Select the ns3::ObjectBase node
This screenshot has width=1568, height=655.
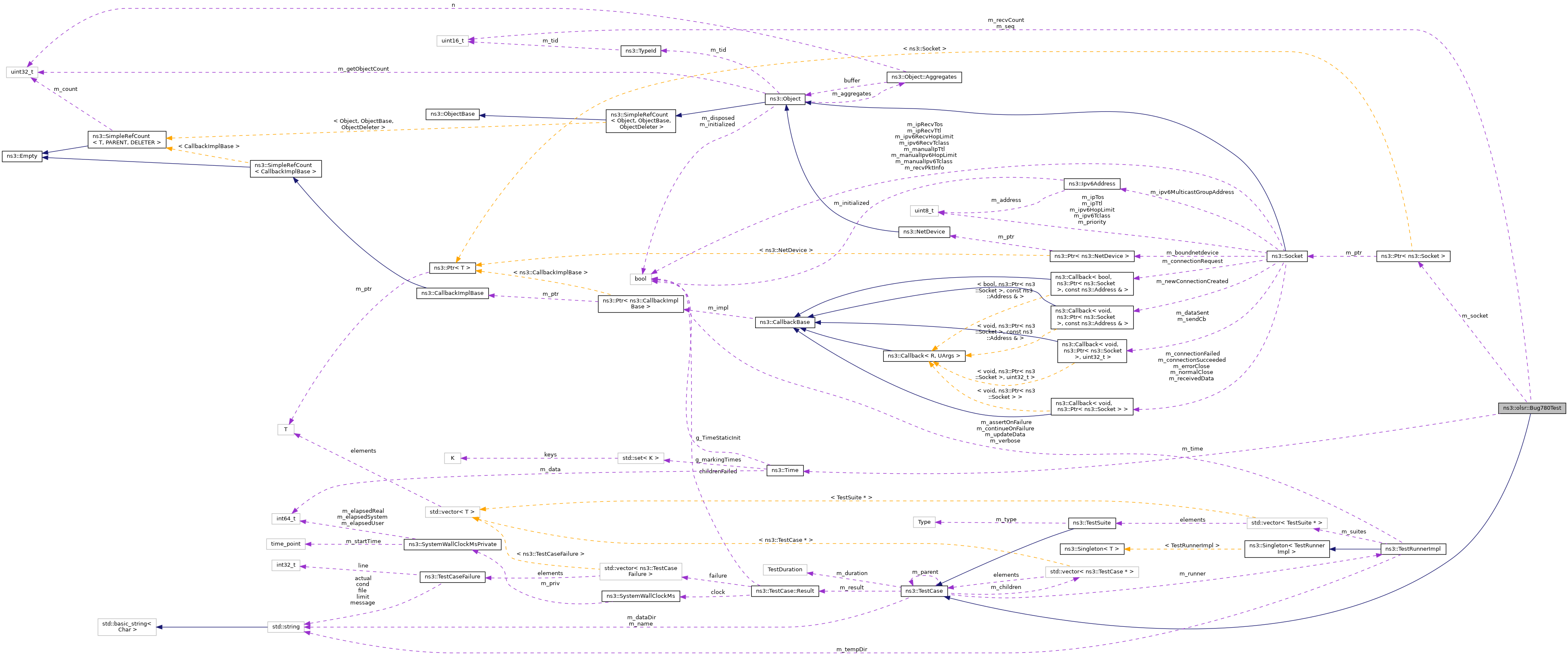pos(452,114)
